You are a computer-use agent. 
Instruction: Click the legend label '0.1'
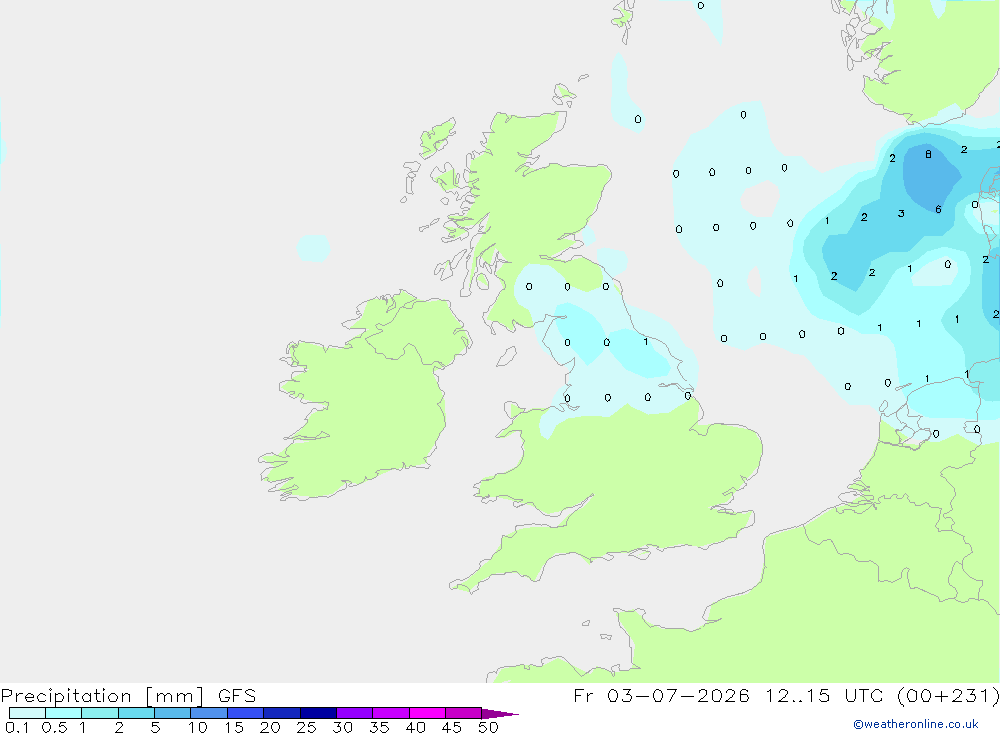point(17,727)
